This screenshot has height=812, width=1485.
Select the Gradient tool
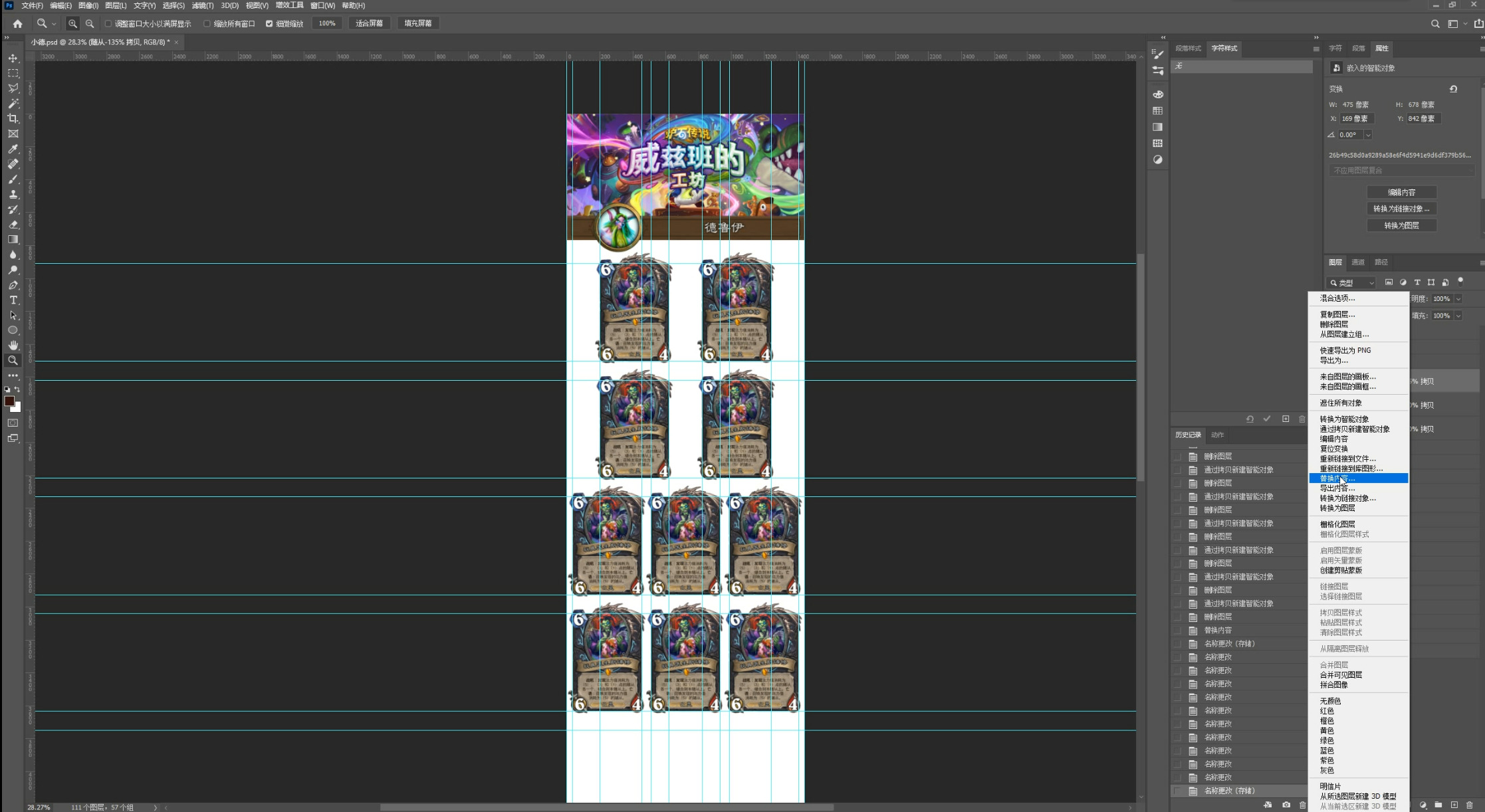tap(13, 239)
